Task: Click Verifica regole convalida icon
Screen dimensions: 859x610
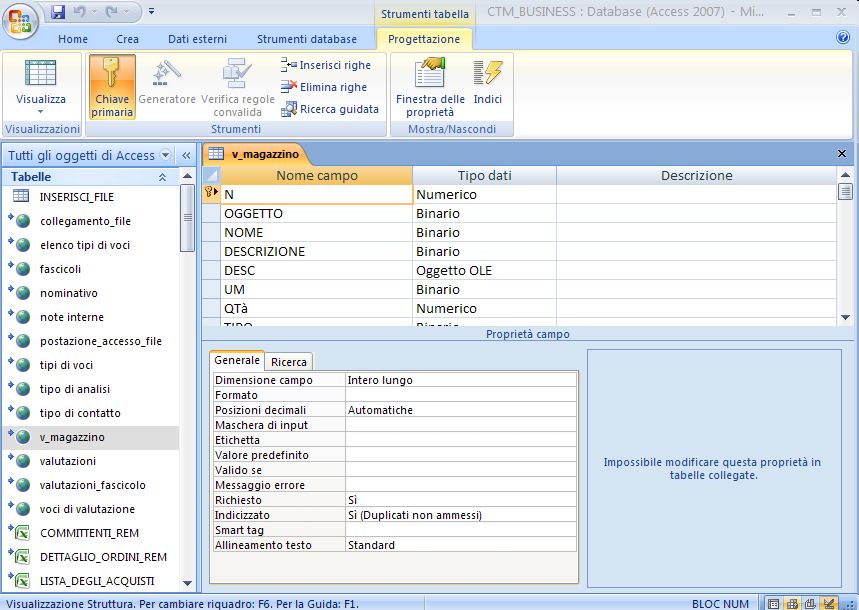Action: [237, 73]
